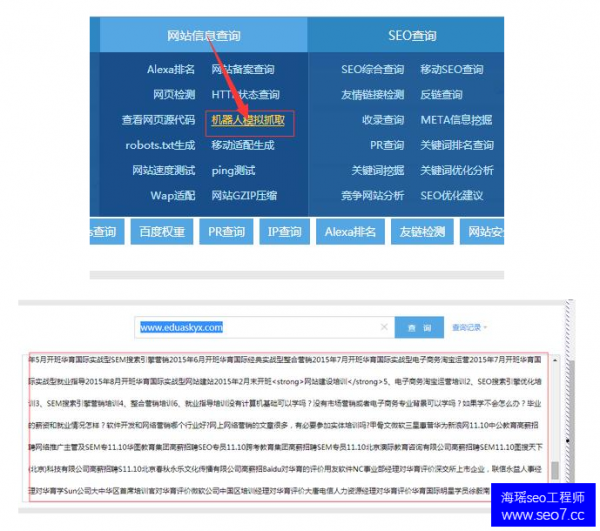Click the 查询 search button
Screen dimensions: 600x531
click(x=419, y=327)
